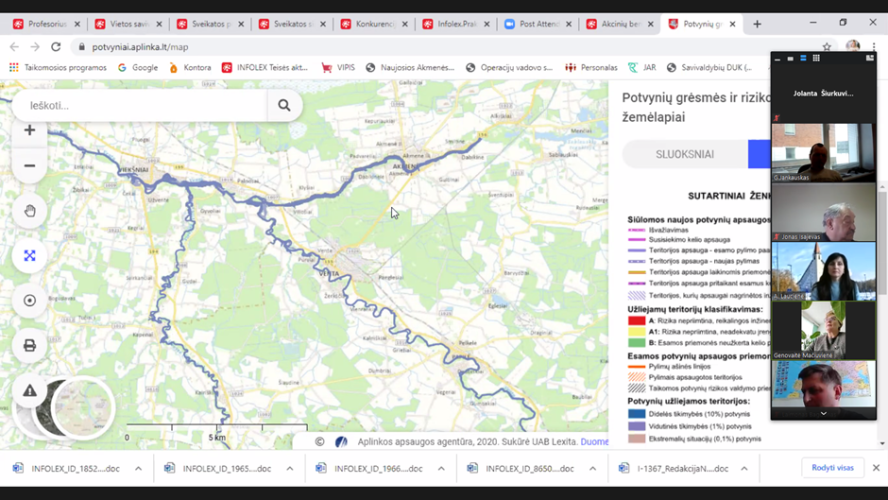
Task: Reload the page in browser
Action: tap(56, 47)
